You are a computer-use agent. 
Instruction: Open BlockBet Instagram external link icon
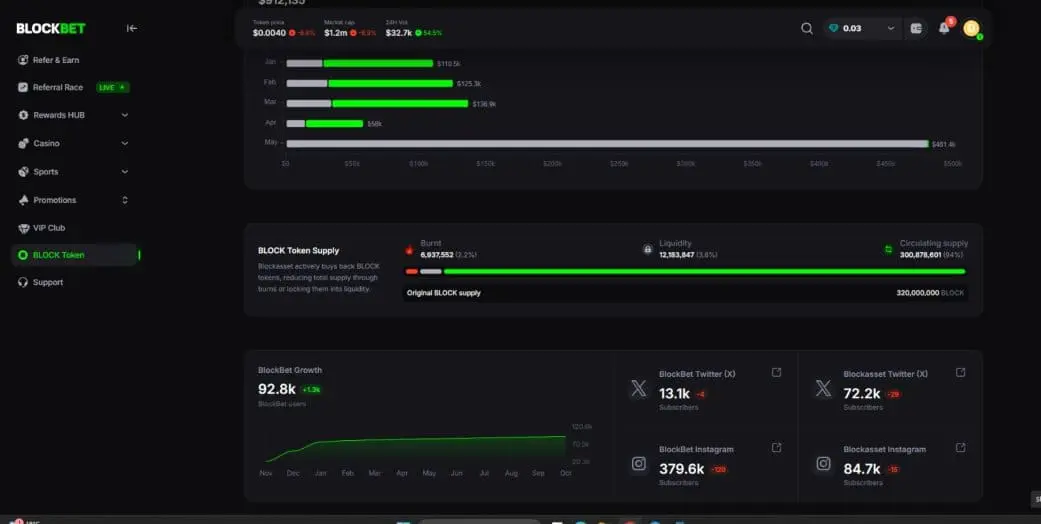click(776, 448)
